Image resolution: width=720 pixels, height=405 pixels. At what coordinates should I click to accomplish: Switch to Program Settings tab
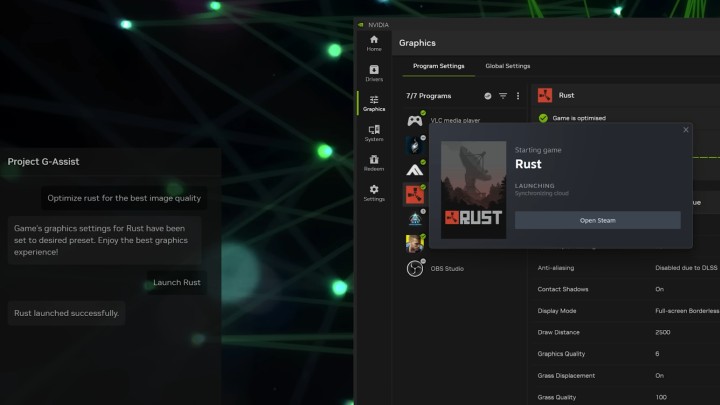pyautogui.click(x=438, y=66)
